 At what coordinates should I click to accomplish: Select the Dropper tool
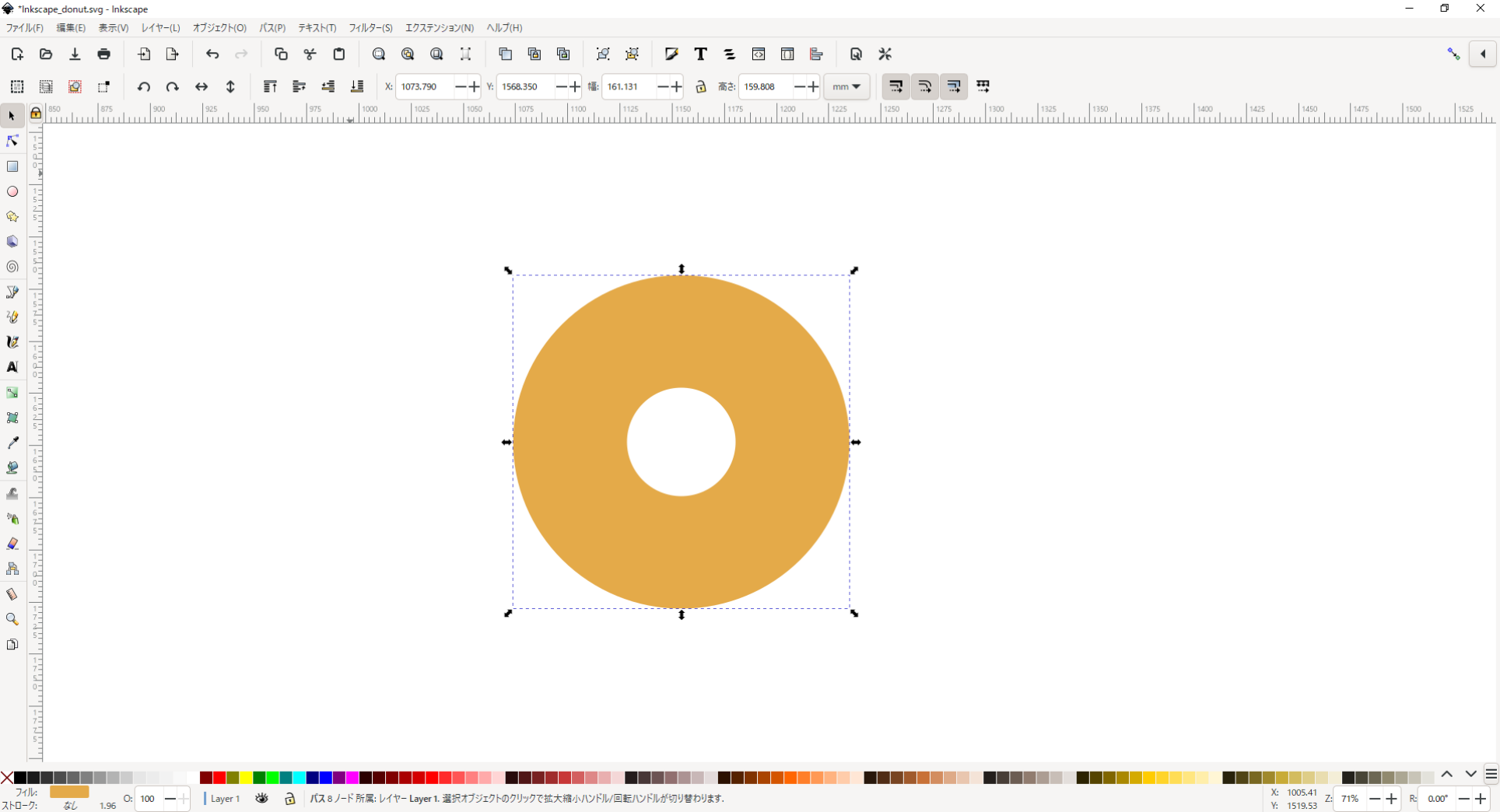[x=12, y=443]
